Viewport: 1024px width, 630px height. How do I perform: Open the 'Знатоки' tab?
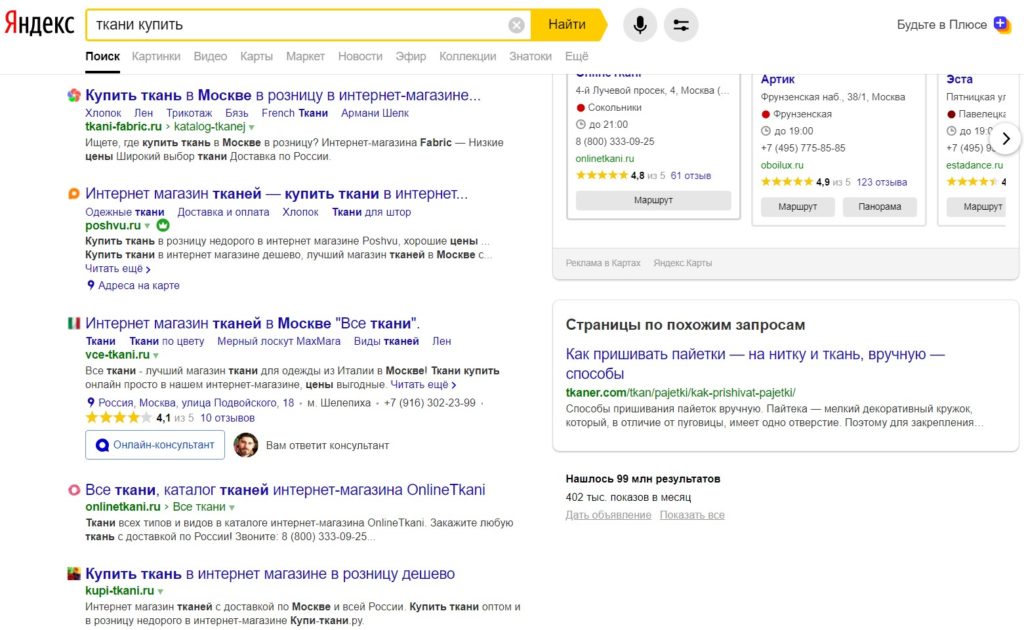(530, 56)
